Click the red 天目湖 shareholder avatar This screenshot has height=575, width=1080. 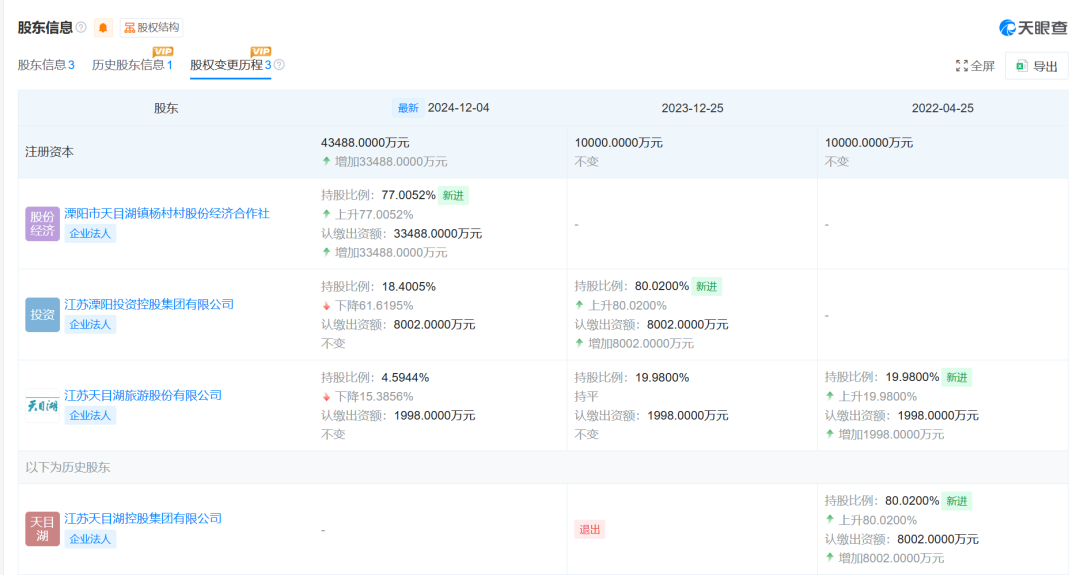click(43, 529)
